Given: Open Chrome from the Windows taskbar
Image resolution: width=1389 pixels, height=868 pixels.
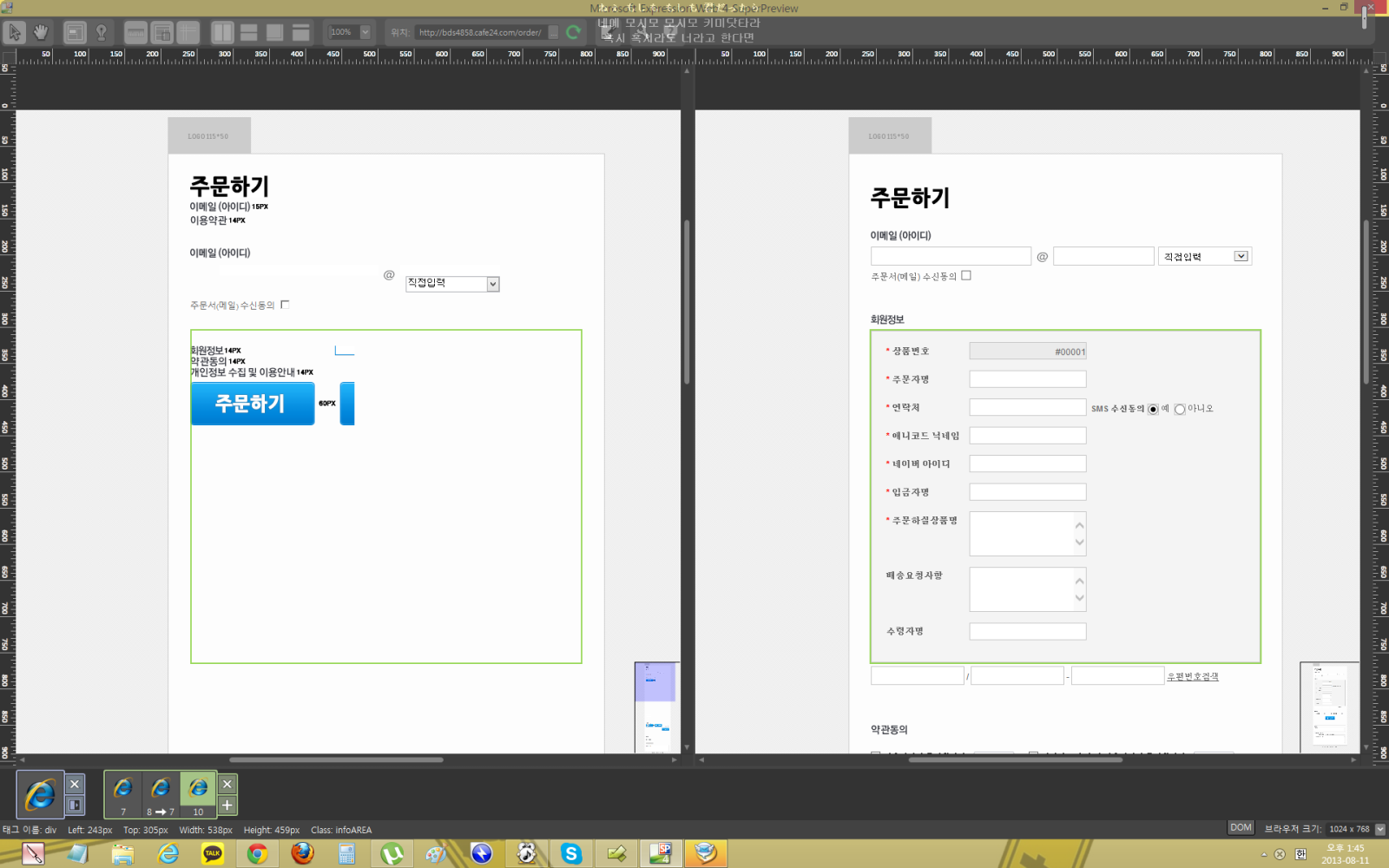Looking at the screenshot, I should pos(257,854).
